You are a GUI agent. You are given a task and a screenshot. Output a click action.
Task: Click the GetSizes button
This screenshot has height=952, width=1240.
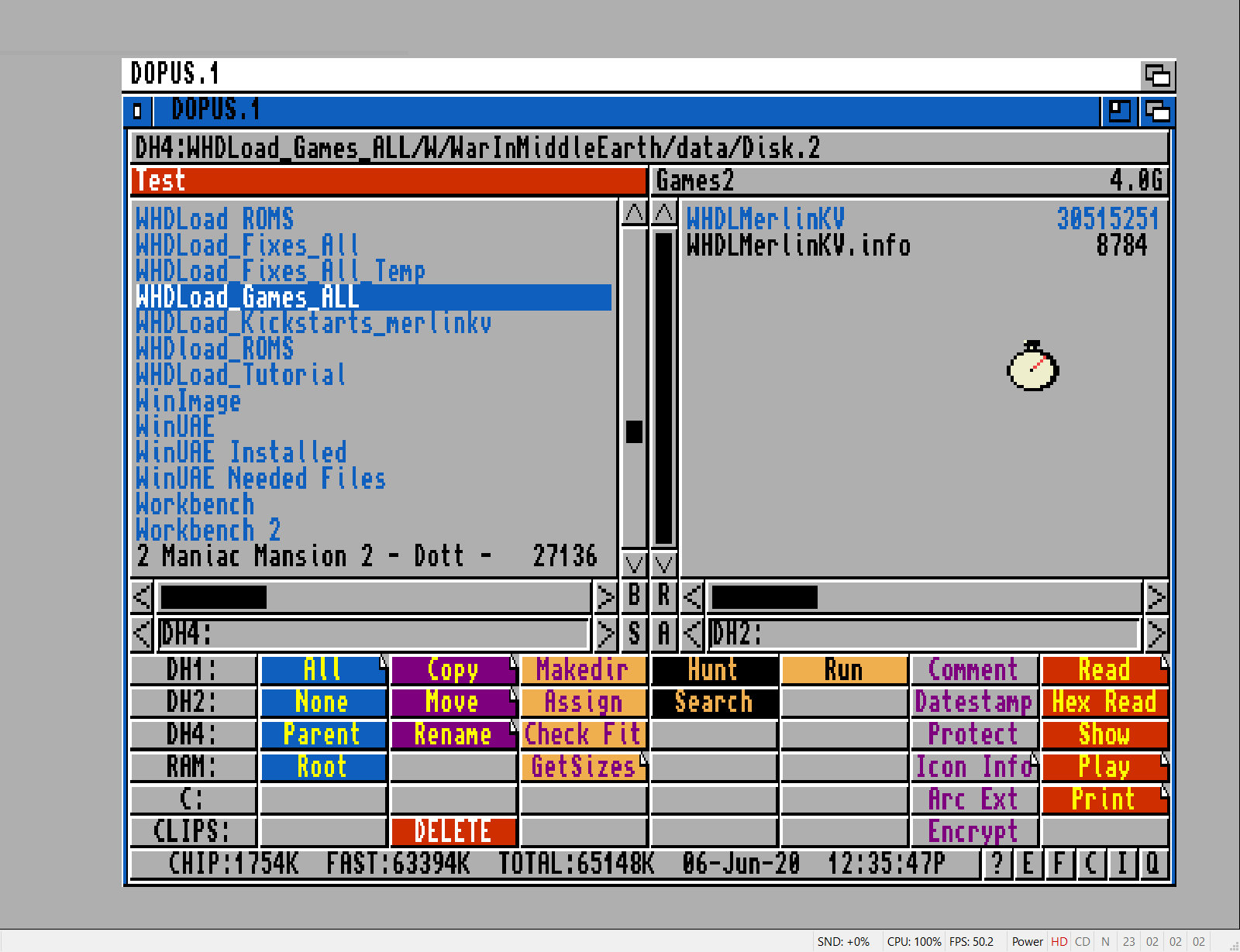tap(584, 767)
